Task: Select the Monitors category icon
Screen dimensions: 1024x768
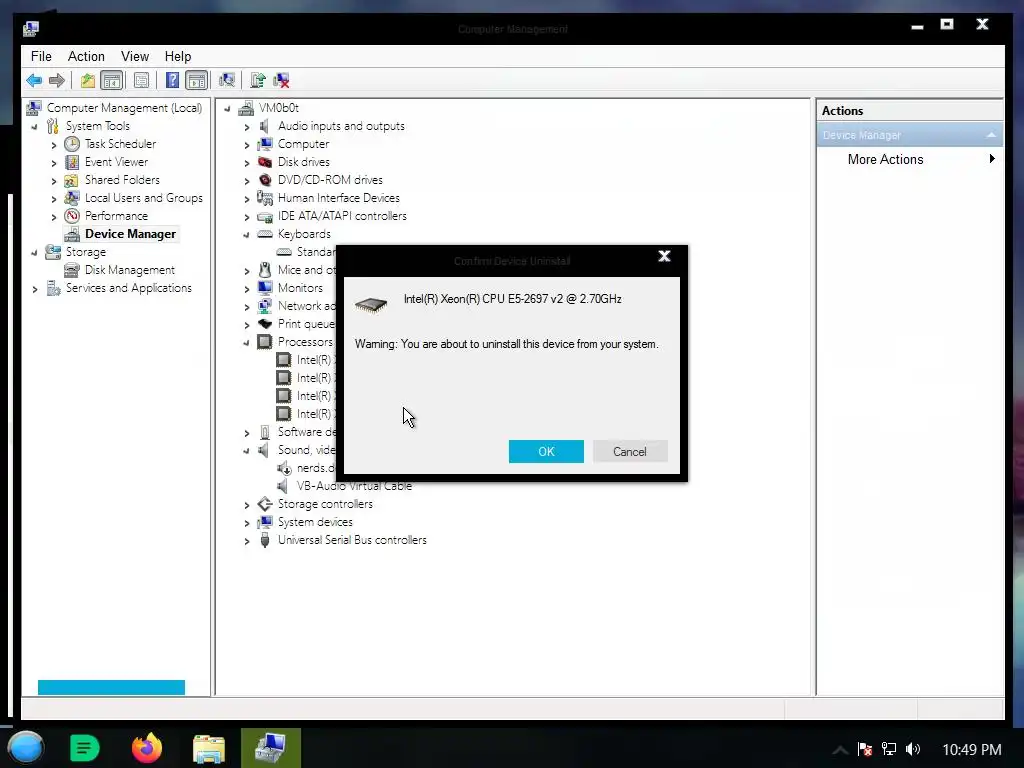Action: coord(264,287)
